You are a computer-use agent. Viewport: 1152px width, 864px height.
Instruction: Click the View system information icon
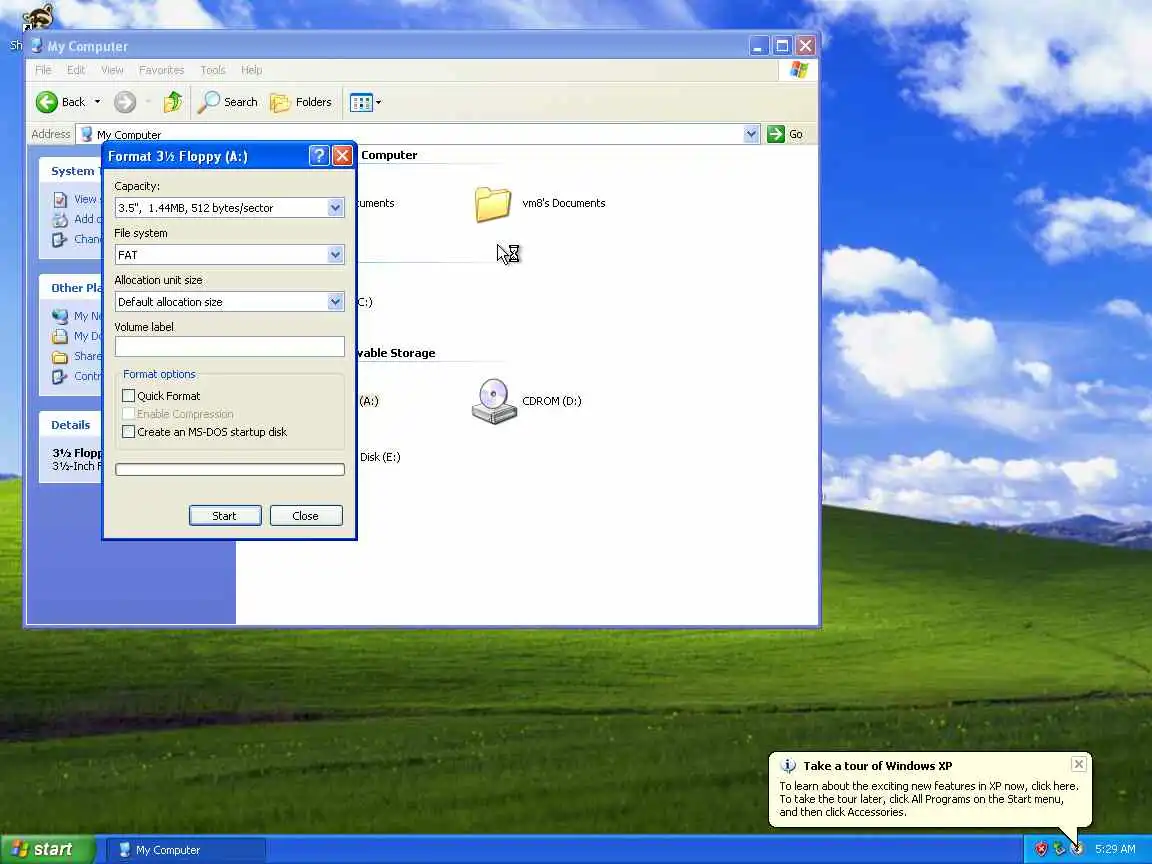click(x=60, y=199)
